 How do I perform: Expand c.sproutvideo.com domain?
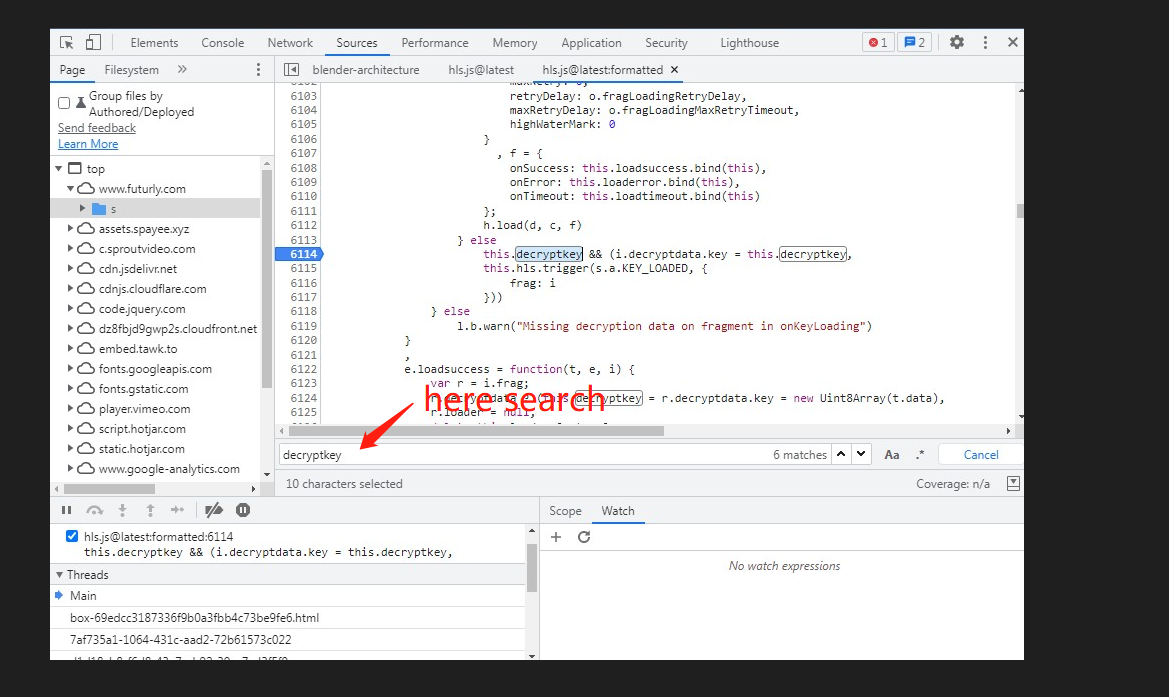click(71, 248)
